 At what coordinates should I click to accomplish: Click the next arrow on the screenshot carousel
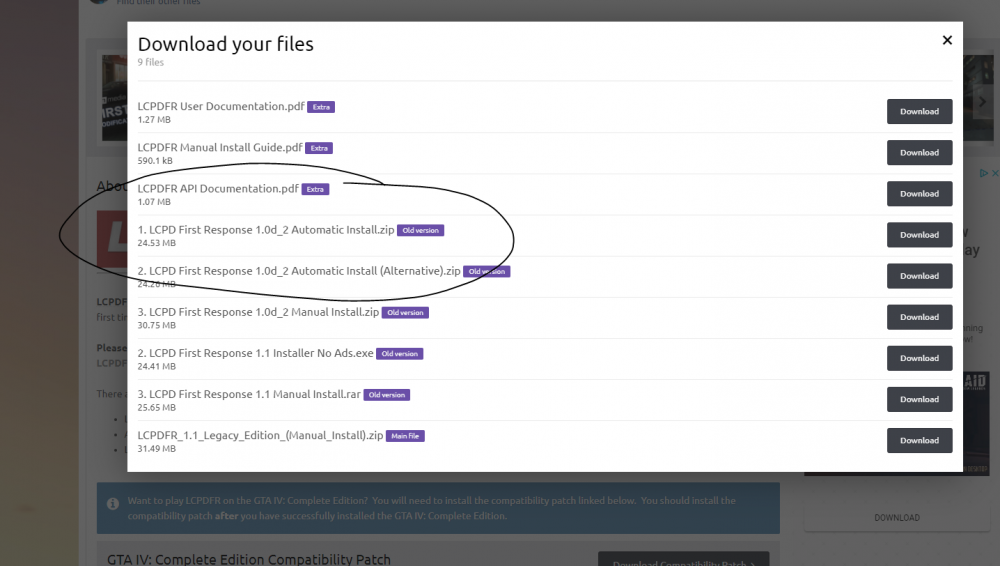click(x=982, y=101)
